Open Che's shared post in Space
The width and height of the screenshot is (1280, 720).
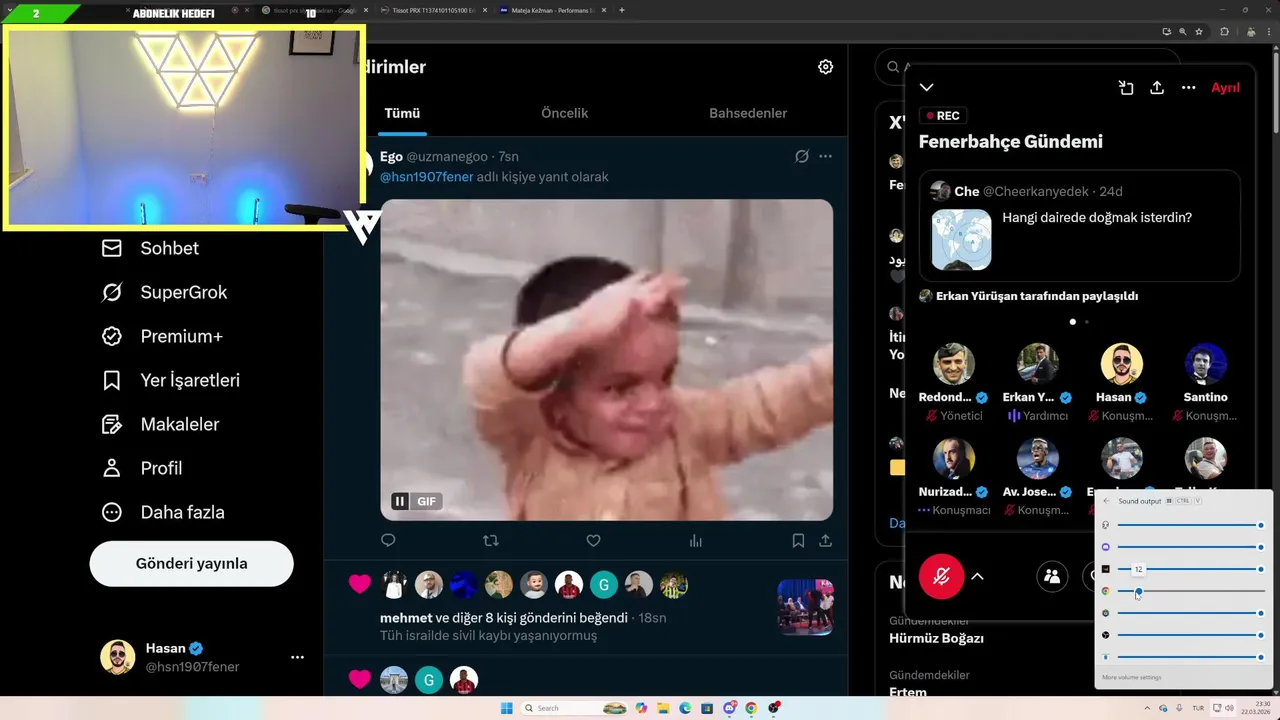(1079, 225)
